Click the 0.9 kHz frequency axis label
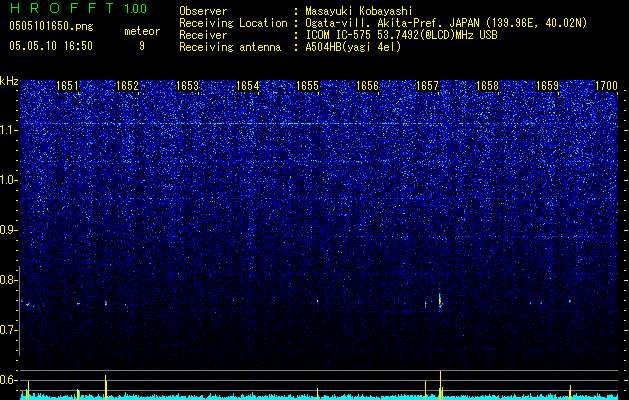 click(8, 230)
